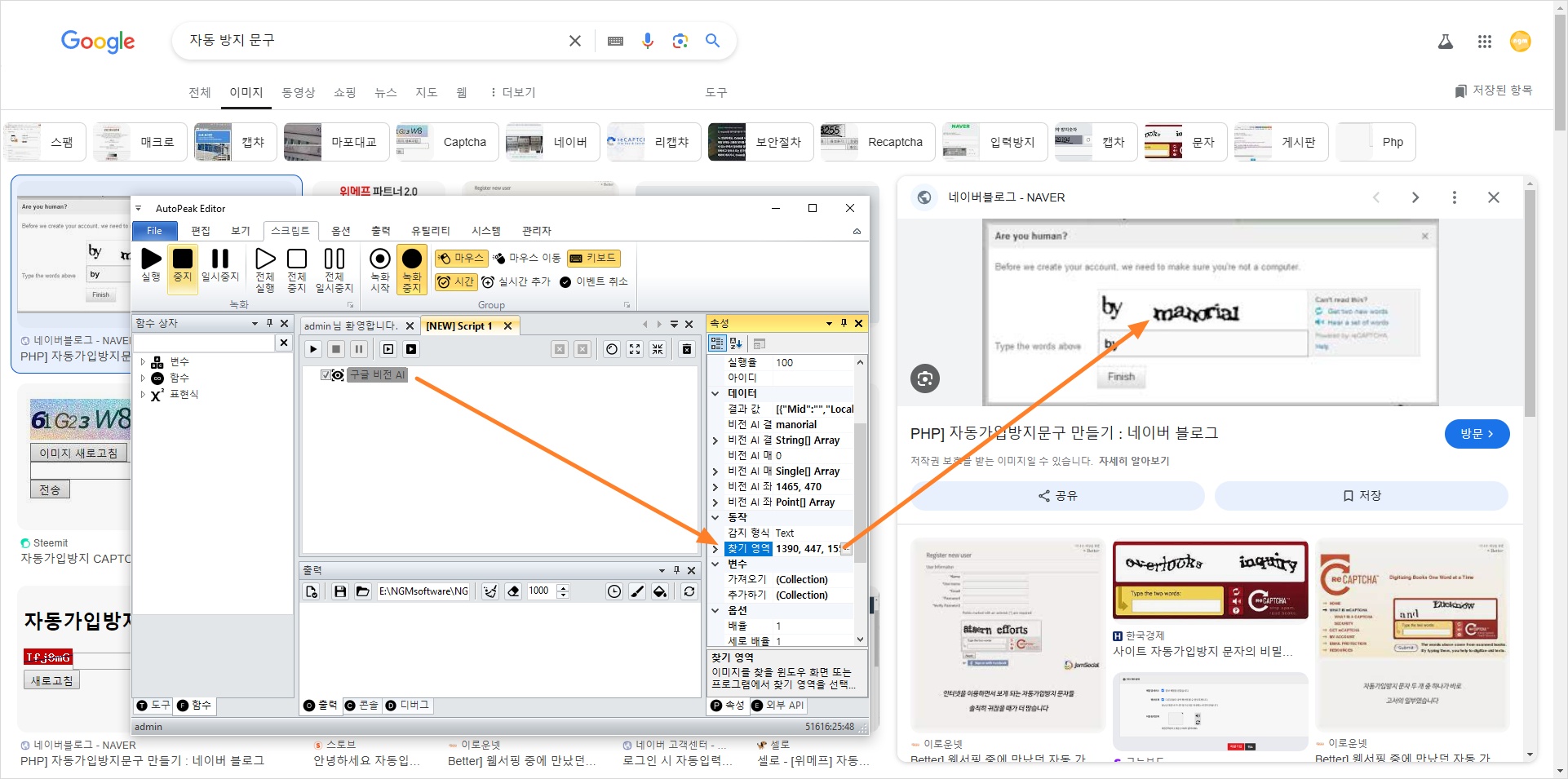1568x779 pixels.
Task: Open Google Lens from the search bar
Action: coord(680,41)
